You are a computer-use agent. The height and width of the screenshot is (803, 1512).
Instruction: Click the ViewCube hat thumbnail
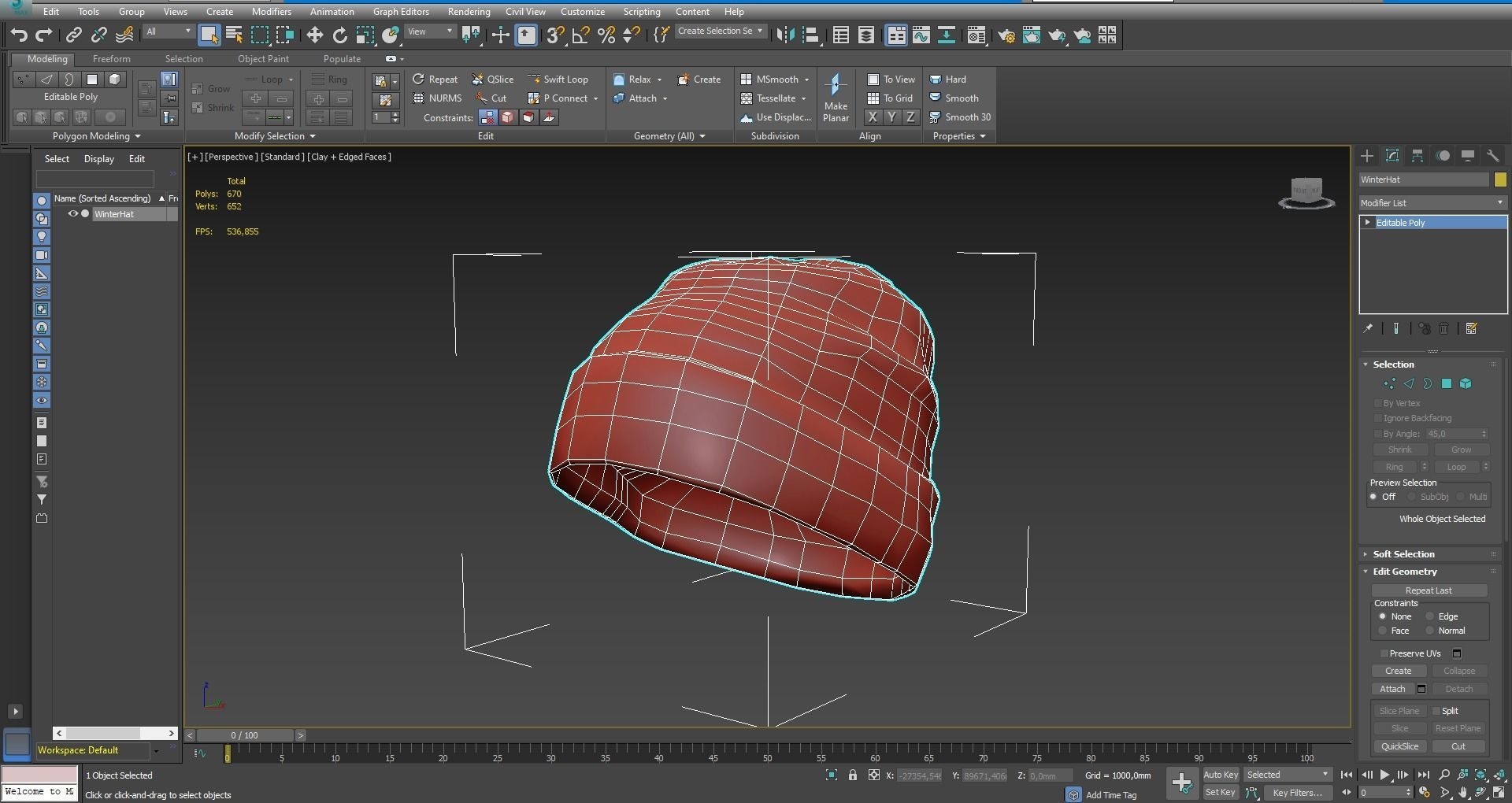coord(1306,193)
